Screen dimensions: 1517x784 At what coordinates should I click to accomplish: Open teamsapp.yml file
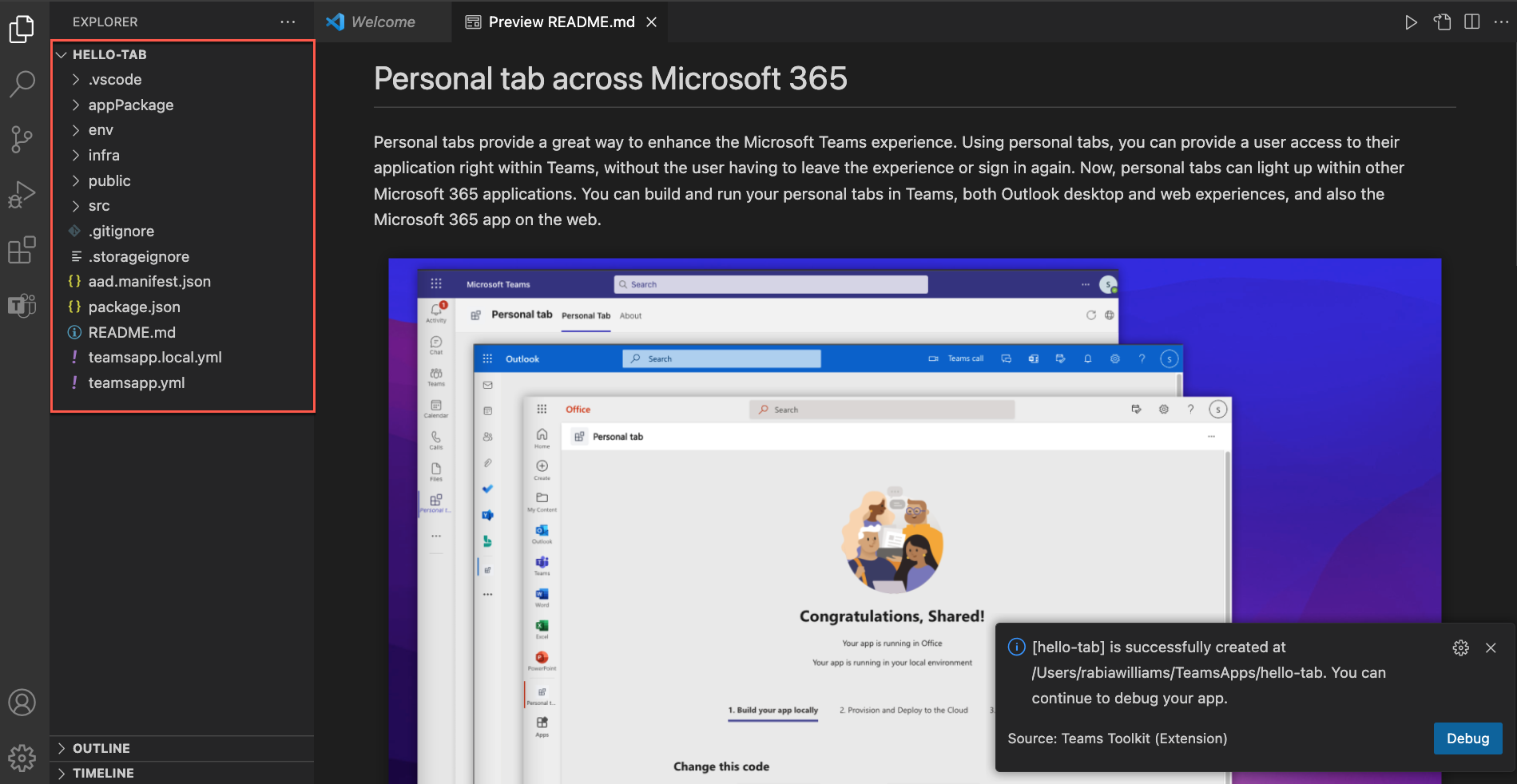(183, 383)
